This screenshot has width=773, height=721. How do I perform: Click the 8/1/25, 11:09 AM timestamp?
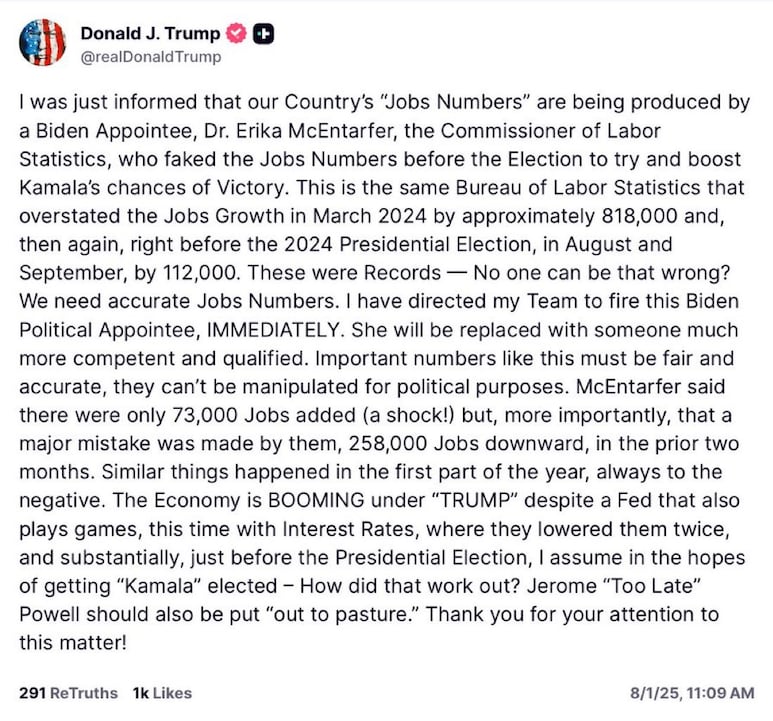click(692, 693)
